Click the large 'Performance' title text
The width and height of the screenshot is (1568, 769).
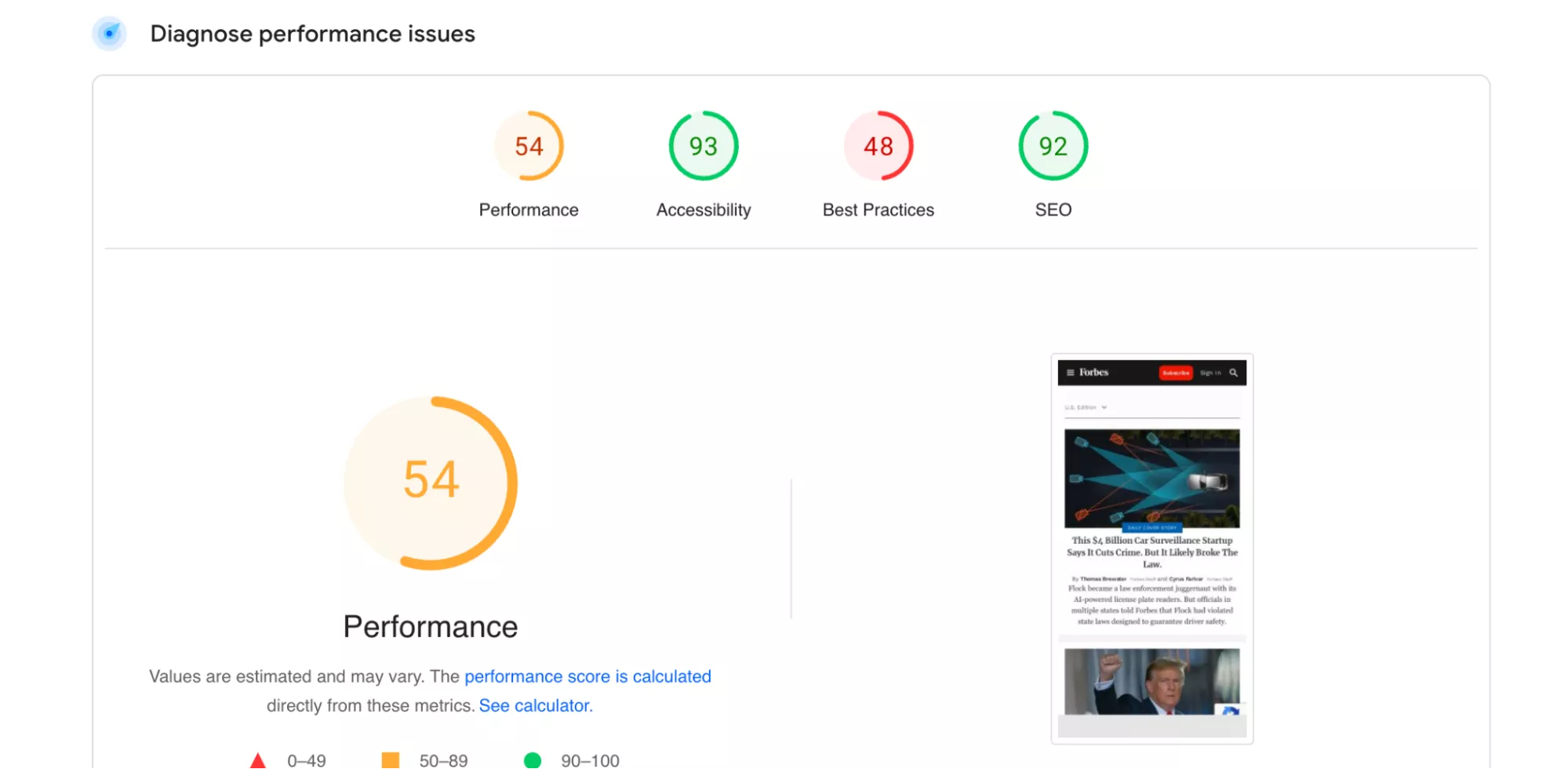click(x=431, y=626)
